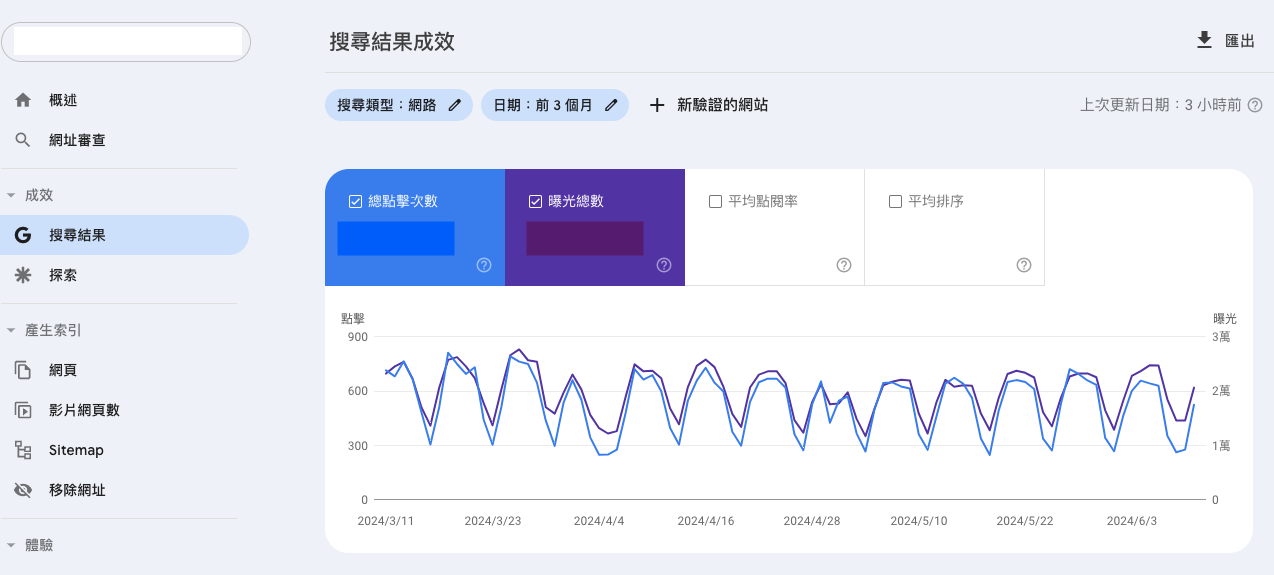Collapse the 產生索引 sidebar section
Viewport: 1274px width, 575px height.
click(x=11, y=330)
